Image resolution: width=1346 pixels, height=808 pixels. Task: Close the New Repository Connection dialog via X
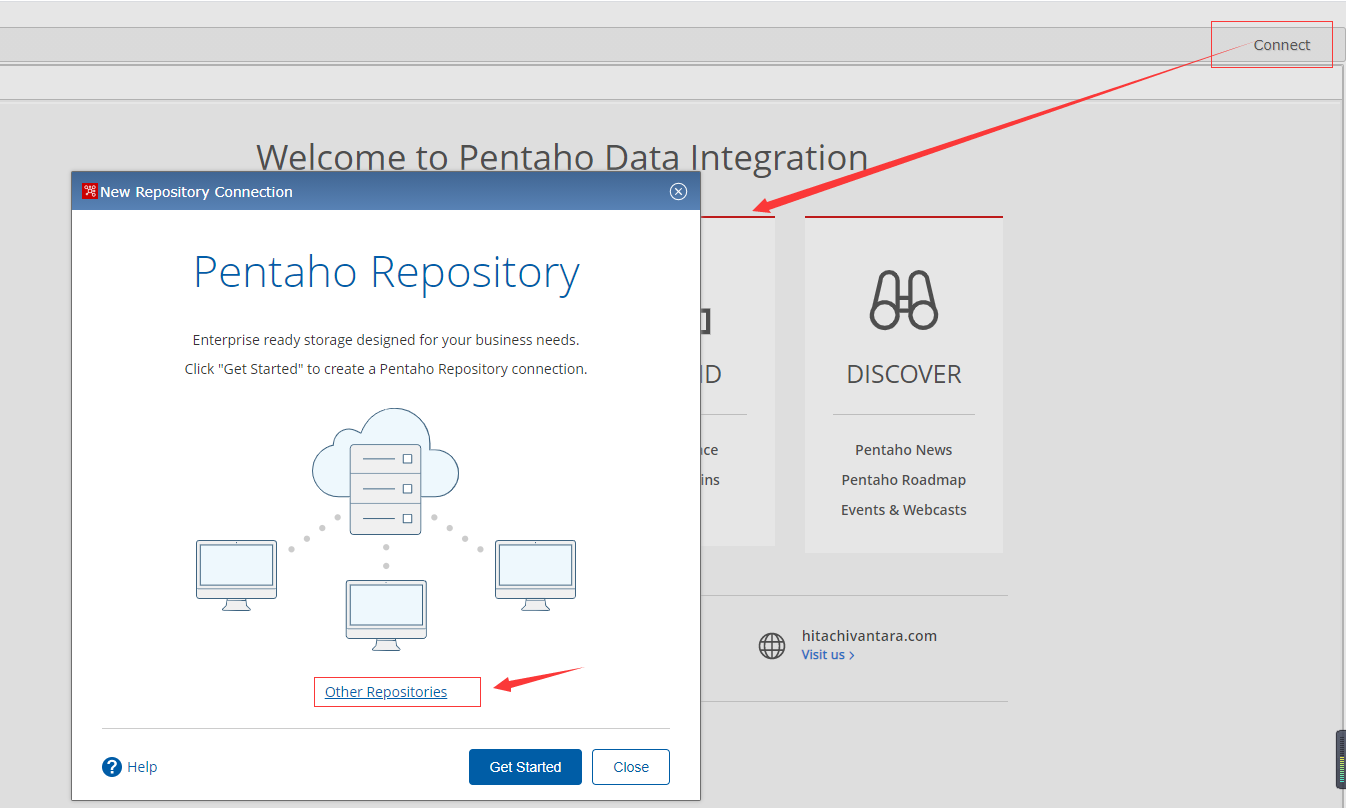(x=678, y=191)
